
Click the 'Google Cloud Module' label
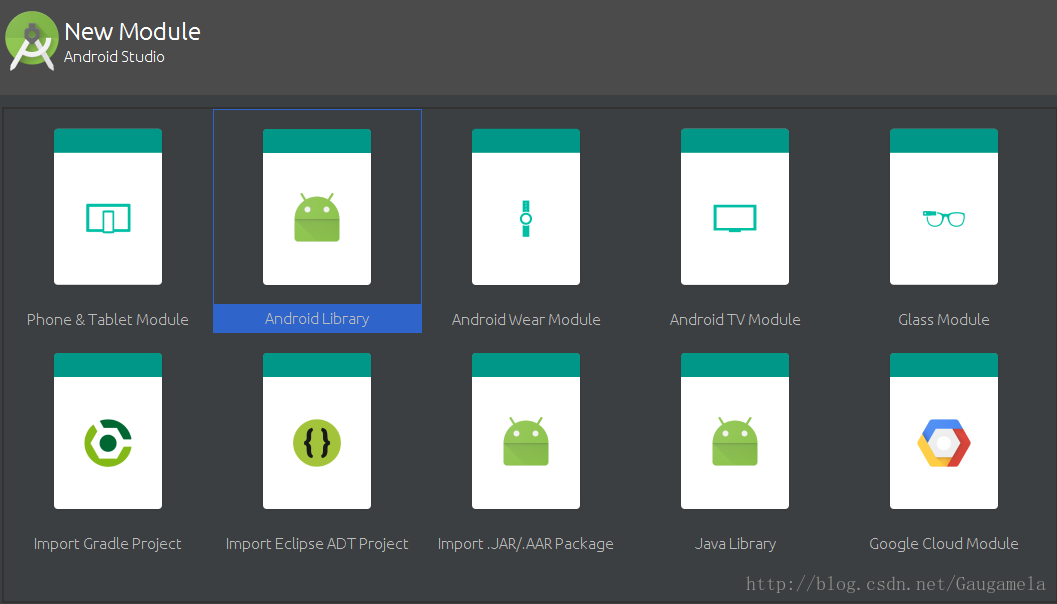coord(944,543)
